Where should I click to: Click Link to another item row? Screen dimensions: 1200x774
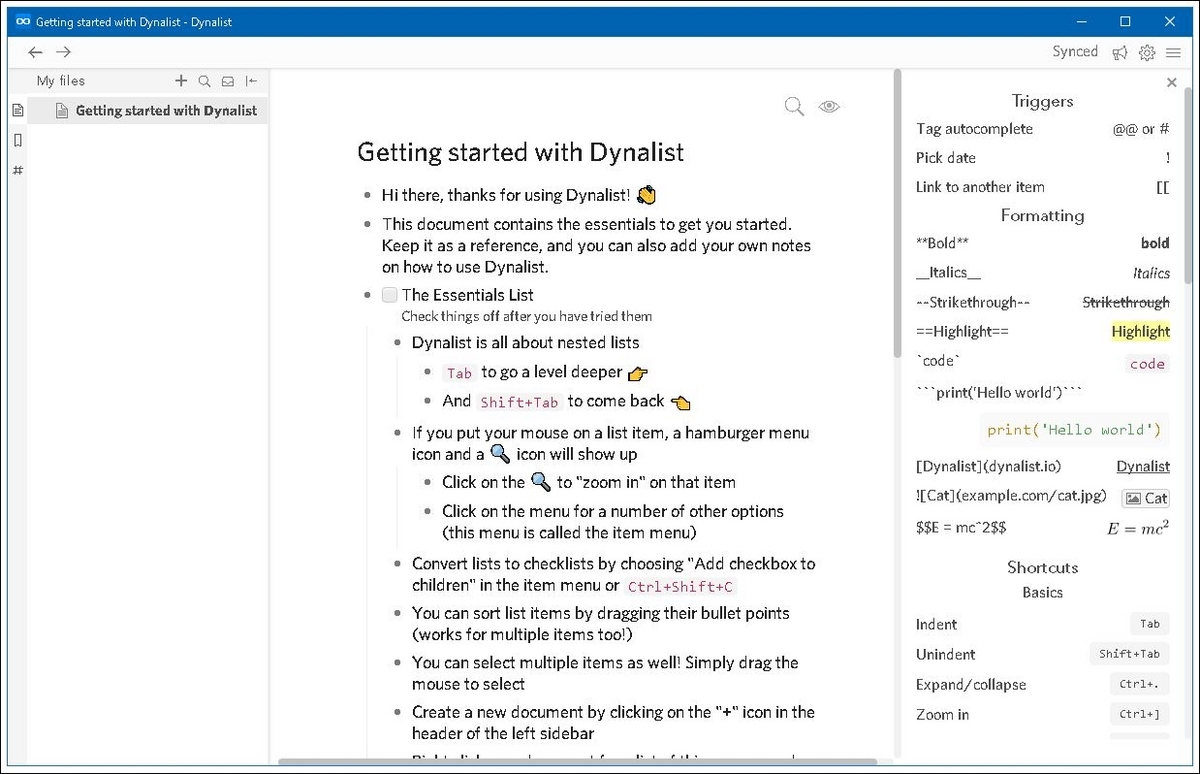click(x=1043, y=187)
